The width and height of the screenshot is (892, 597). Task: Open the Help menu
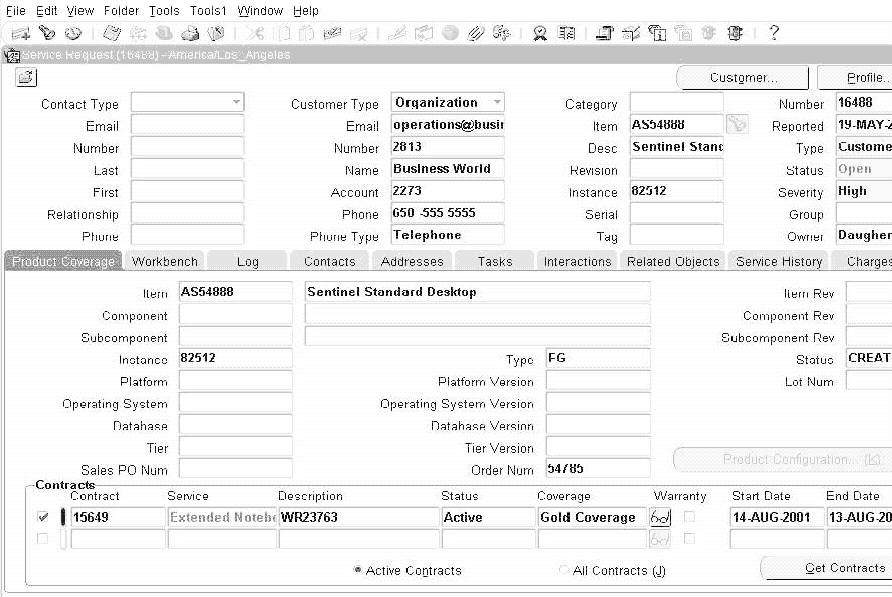coord(306,10)
